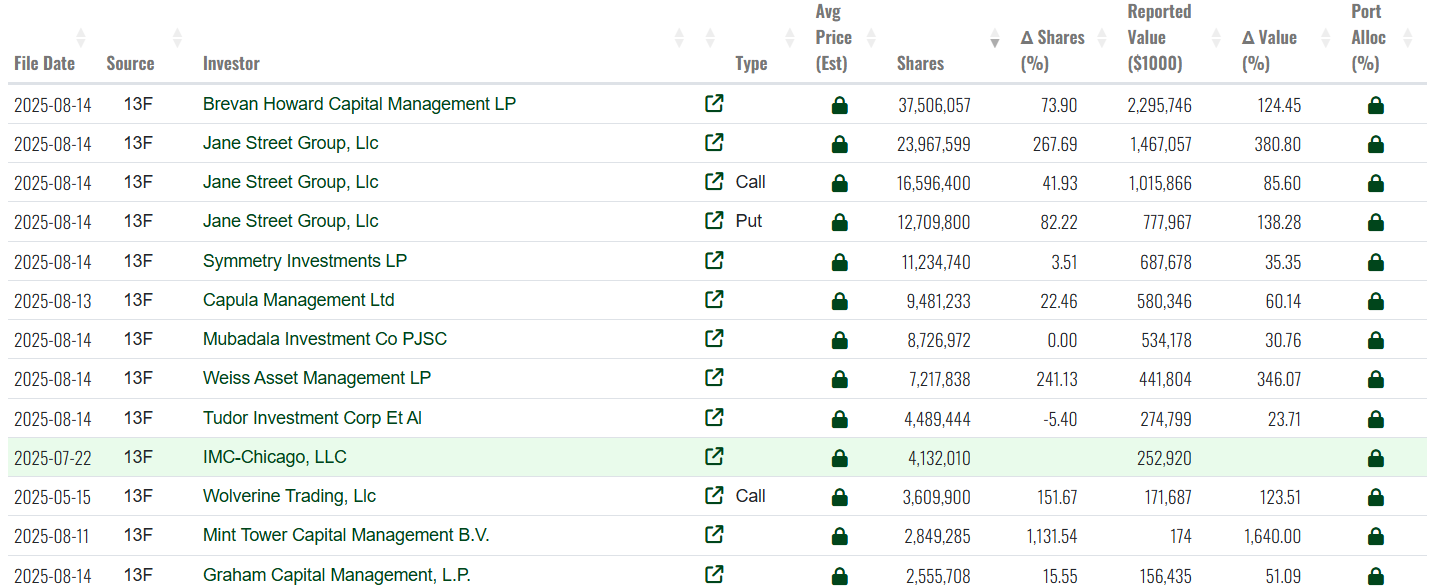Click locked Avg Price icon for Symmetry Investments
This screenshot has width=1435, height=586.
840,262
